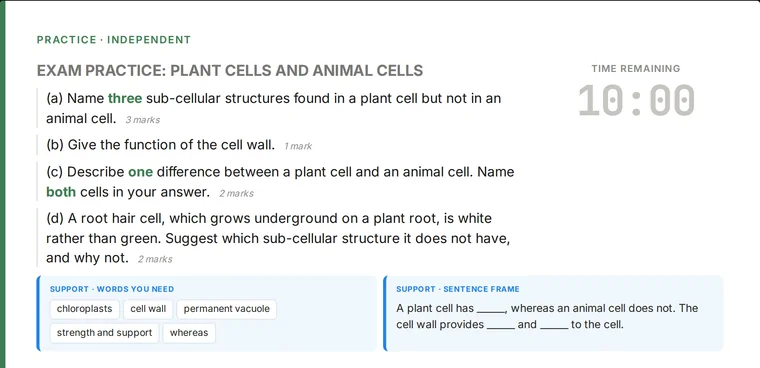The image size is (760, 368).
Task: Click the highlighted word both in question (c)
Action: (61, 192)
